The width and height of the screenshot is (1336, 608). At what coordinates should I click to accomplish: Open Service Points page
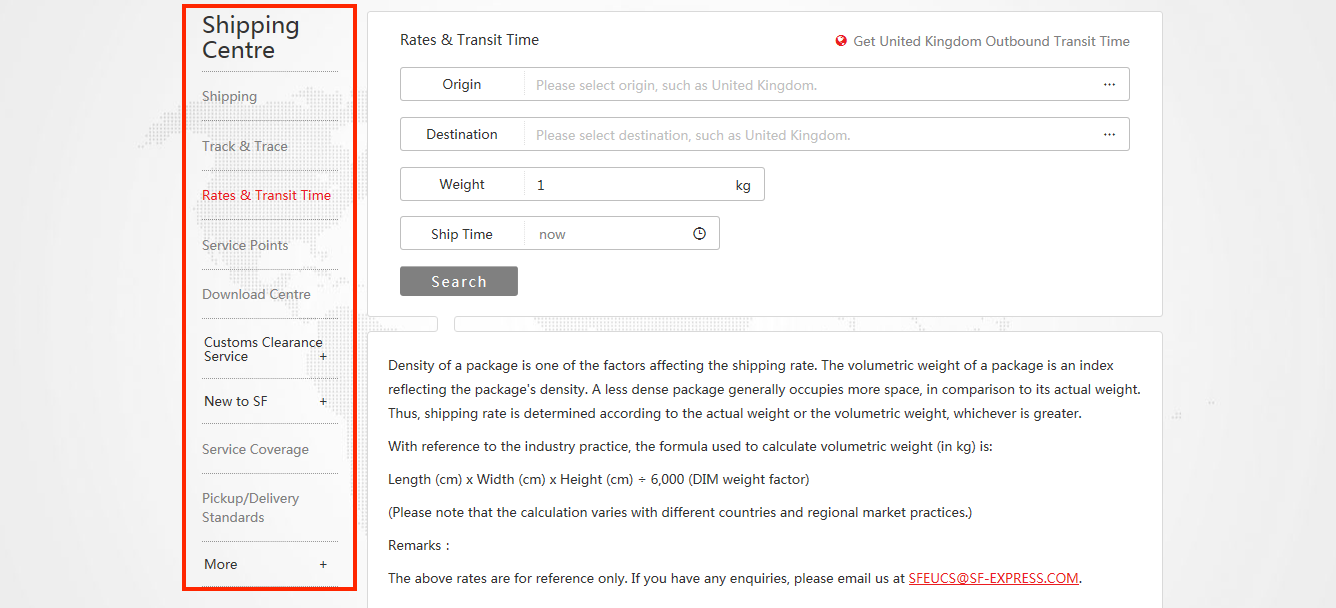[245, 245]
